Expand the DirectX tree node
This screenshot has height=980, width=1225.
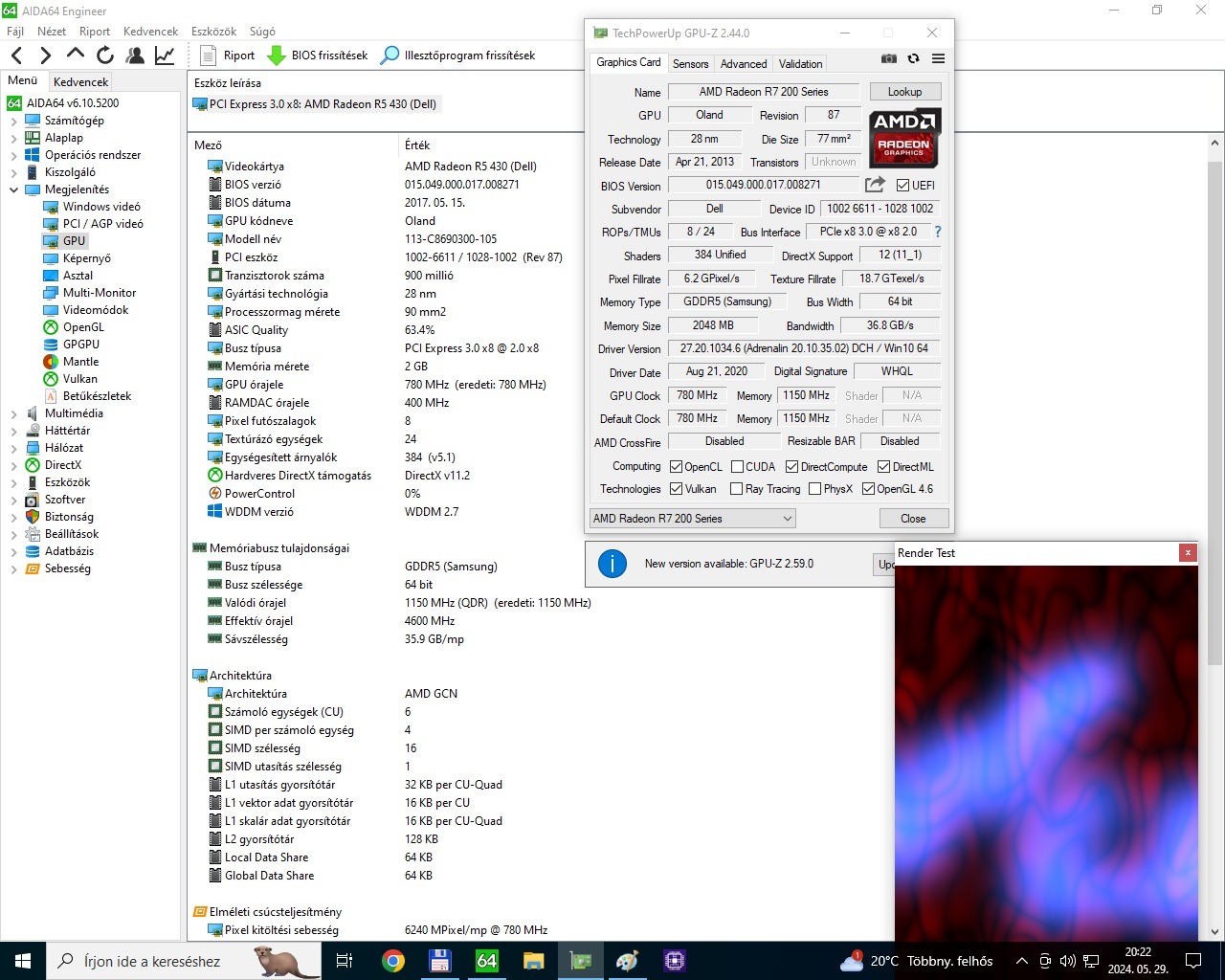[x=13, y=465]
